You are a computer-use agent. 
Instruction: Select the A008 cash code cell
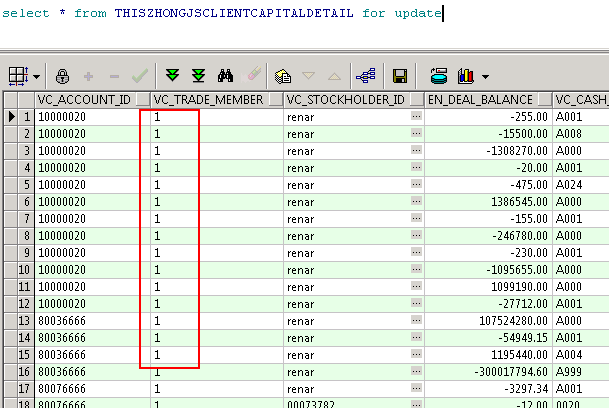(x=581, y=134)
